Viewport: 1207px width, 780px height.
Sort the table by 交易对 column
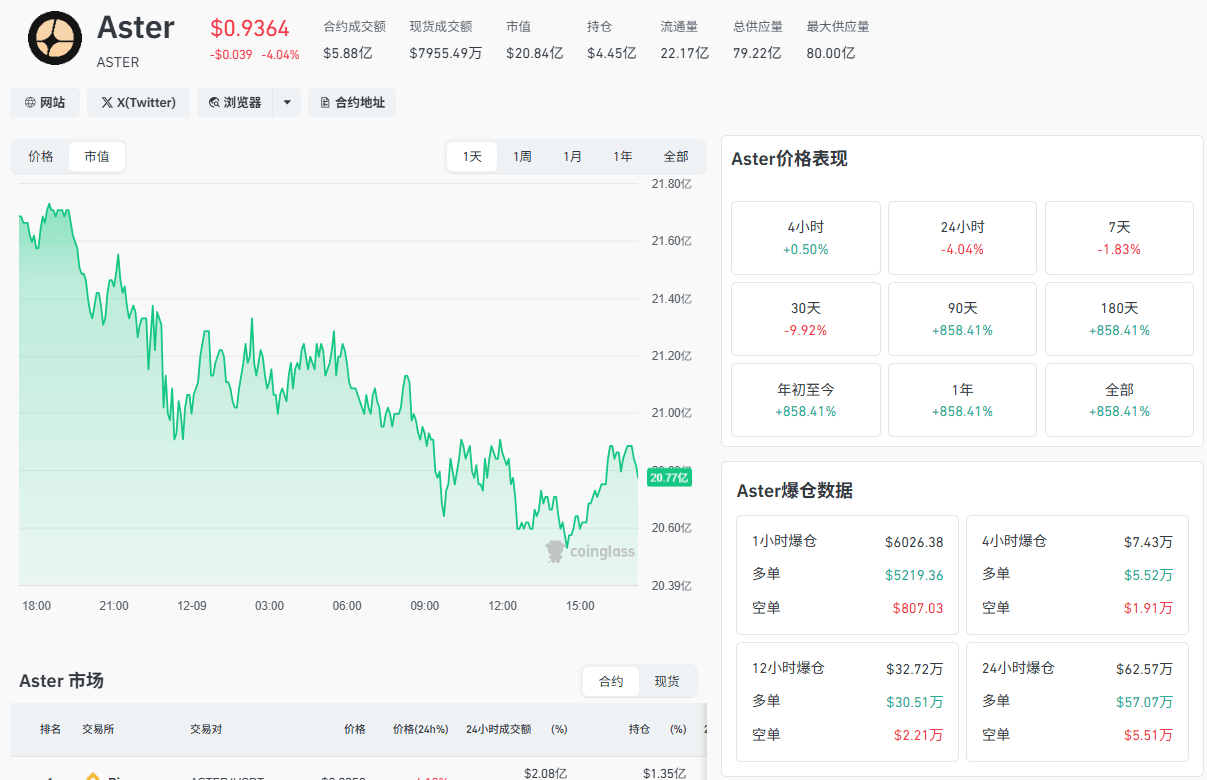pos(206,729)
